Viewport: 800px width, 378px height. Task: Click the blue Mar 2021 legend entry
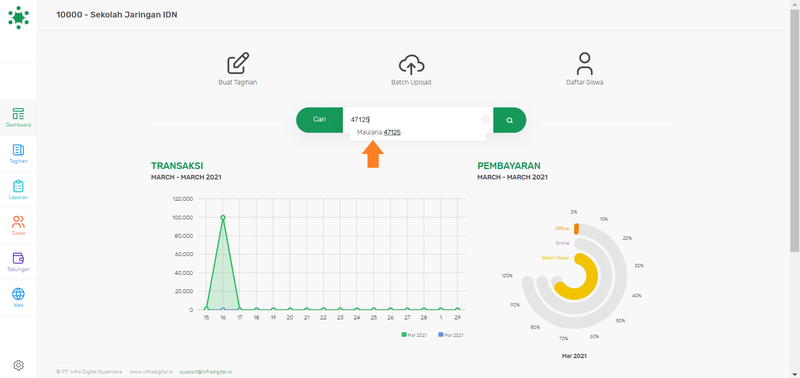[x=451, y=335]
